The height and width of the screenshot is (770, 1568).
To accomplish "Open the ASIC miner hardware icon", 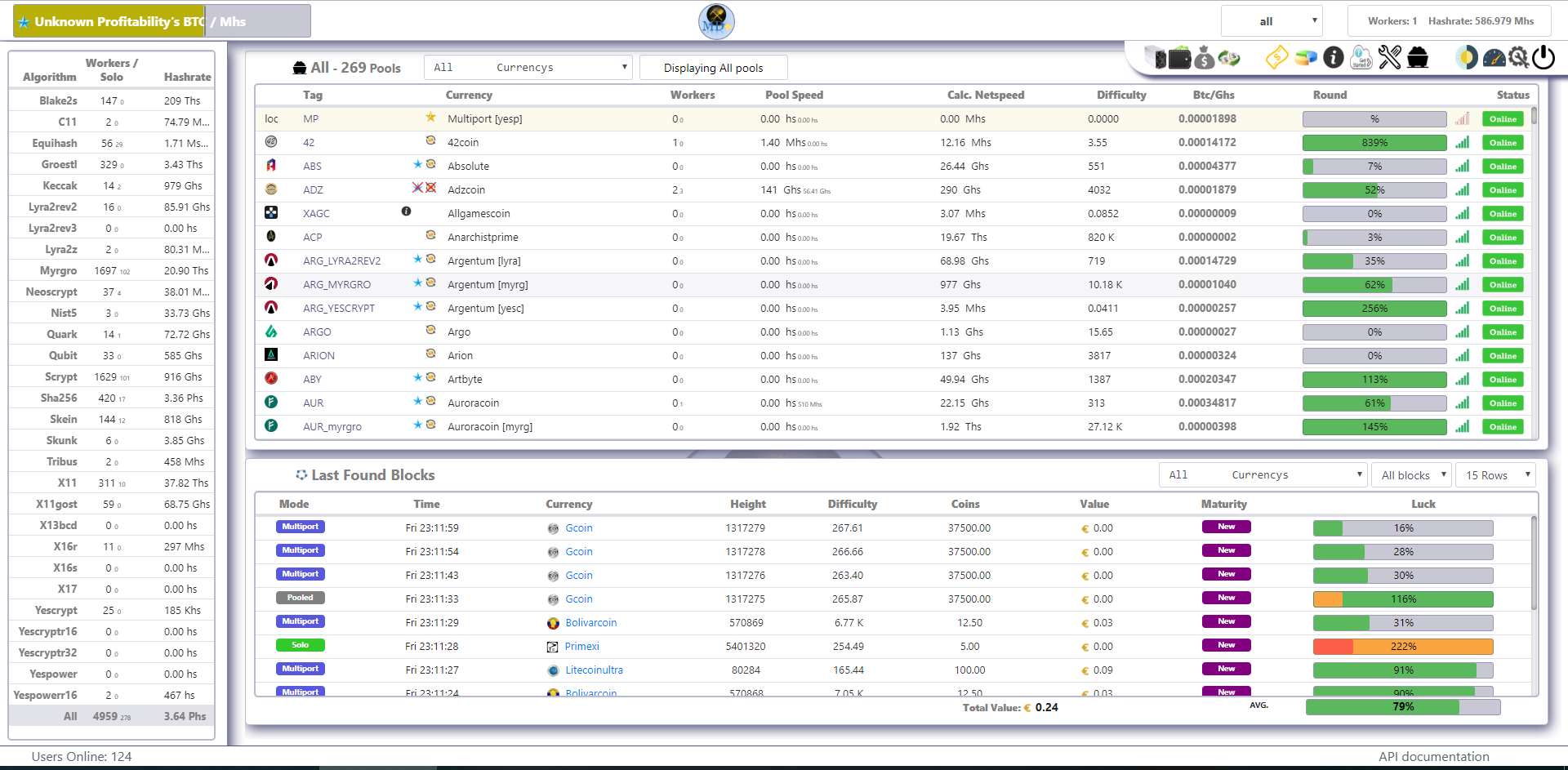I will coord(1156,57).
